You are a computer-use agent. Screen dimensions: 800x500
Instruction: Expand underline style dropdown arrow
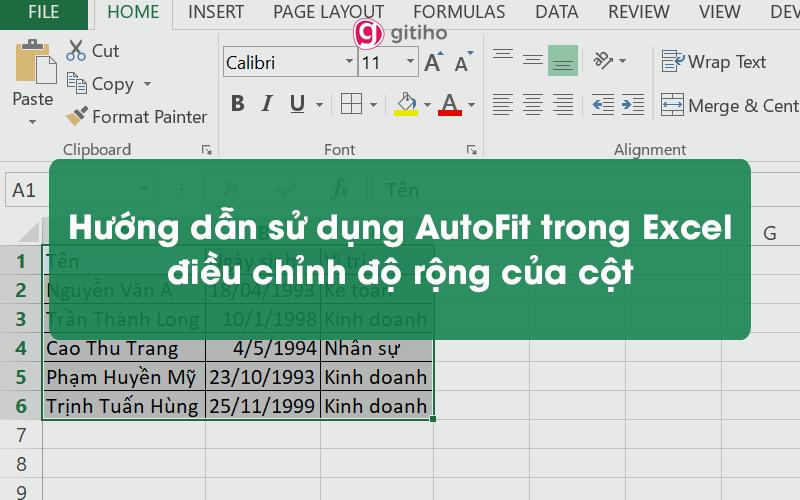pyautogui.click(x=319, y=105)
